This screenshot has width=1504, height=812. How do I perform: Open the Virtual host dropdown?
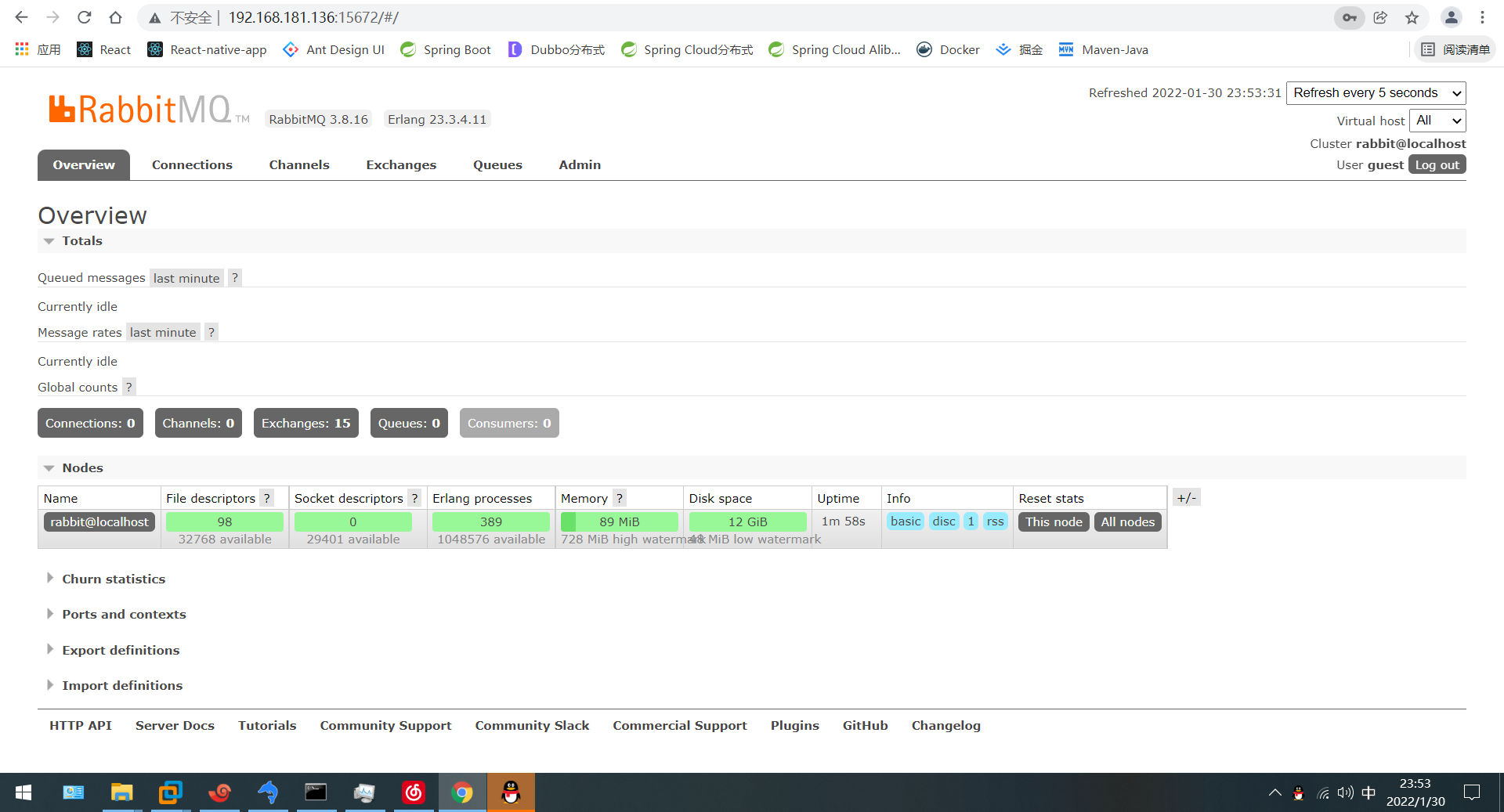pos(1437,121)
